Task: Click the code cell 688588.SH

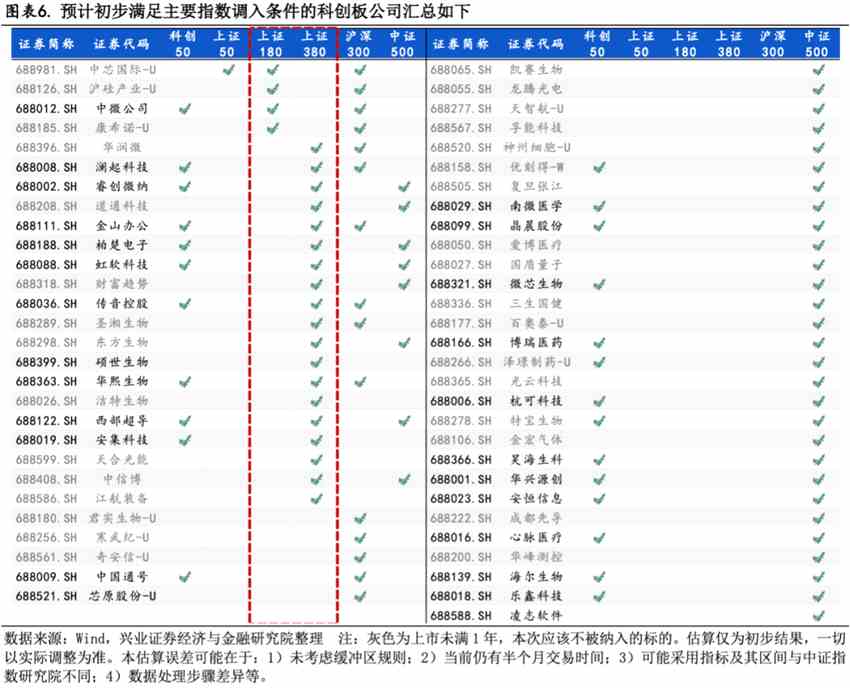Action: pyautogui.click(x=461, y=616)
